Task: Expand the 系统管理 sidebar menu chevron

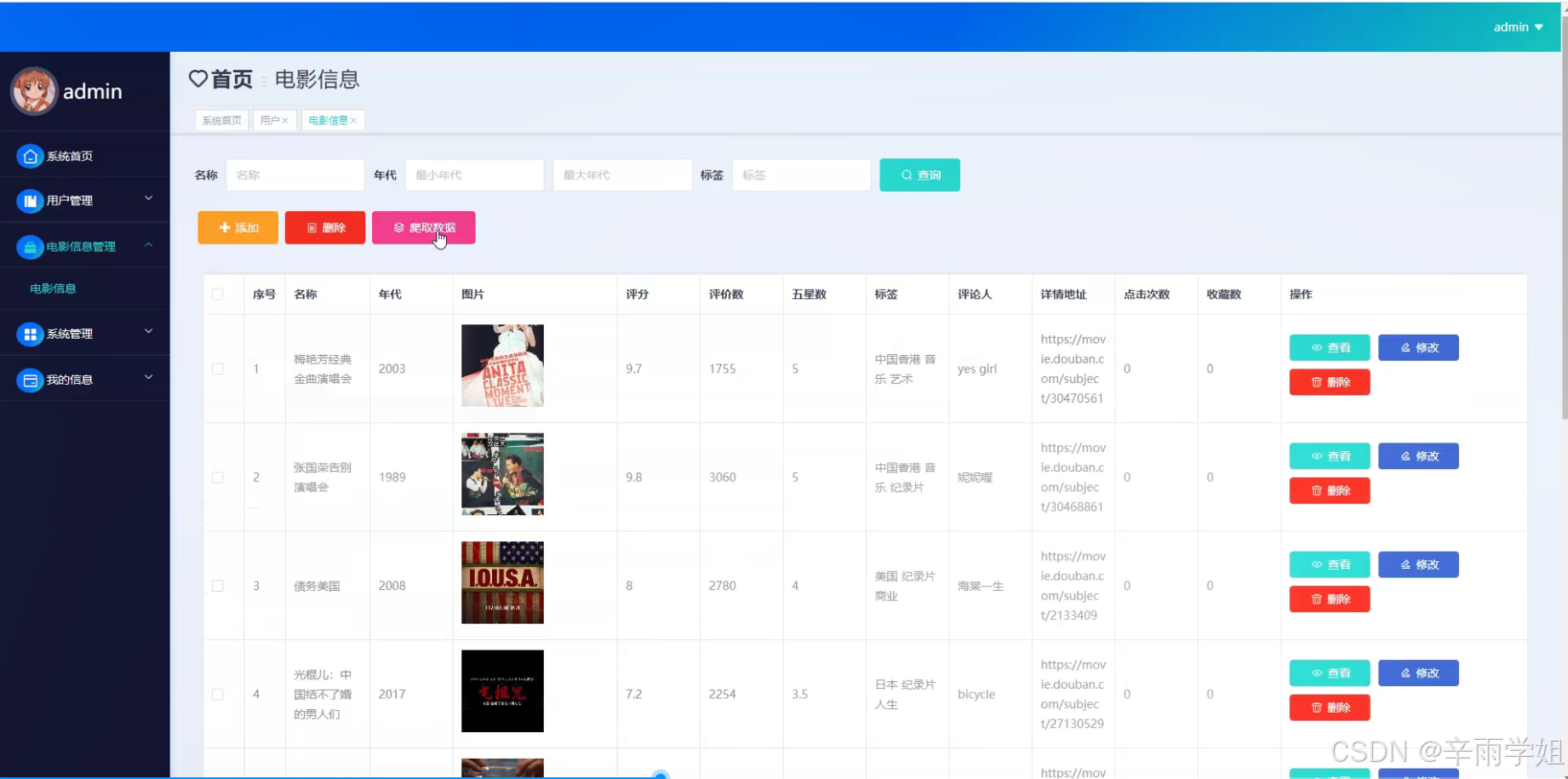Action: click(149, 331)
